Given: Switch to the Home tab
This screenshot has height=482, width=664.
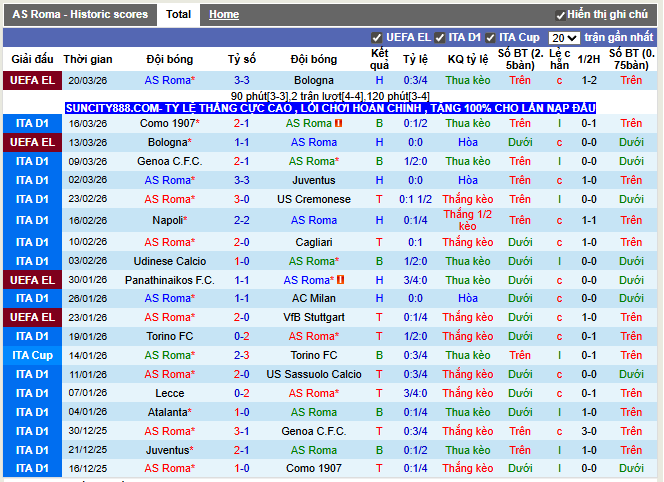Looking at the screenshot, I should click(x=224, y=15).
